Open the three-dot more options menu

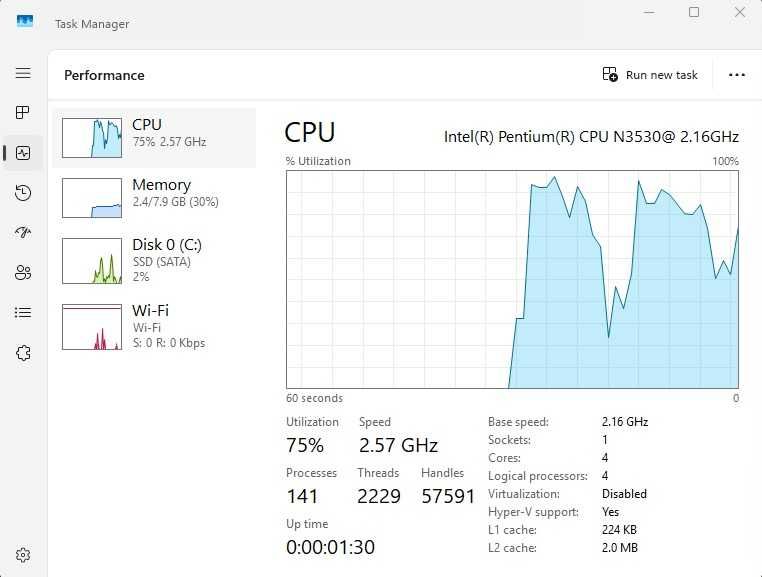point(737,75)
